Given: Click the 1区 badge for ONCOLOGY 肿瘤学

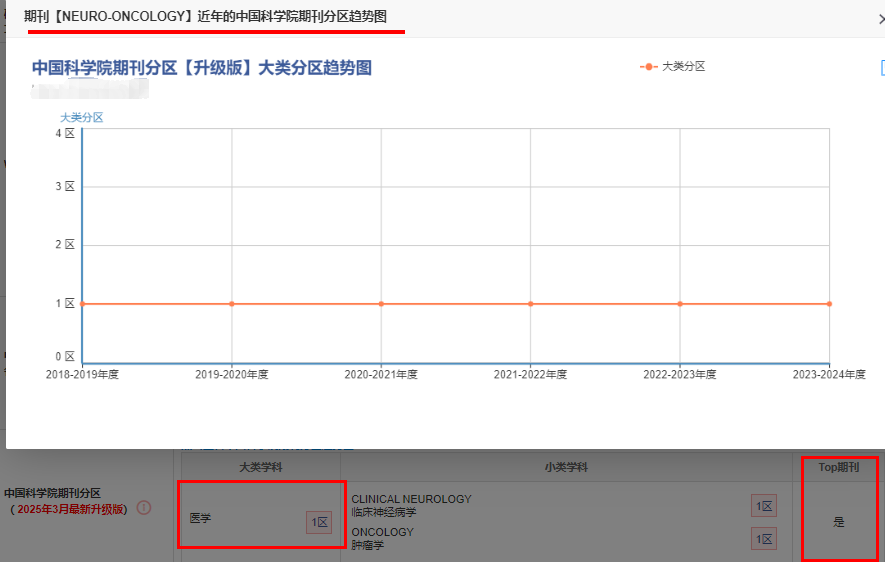Looking at the screenshot, I should [764, 539].
